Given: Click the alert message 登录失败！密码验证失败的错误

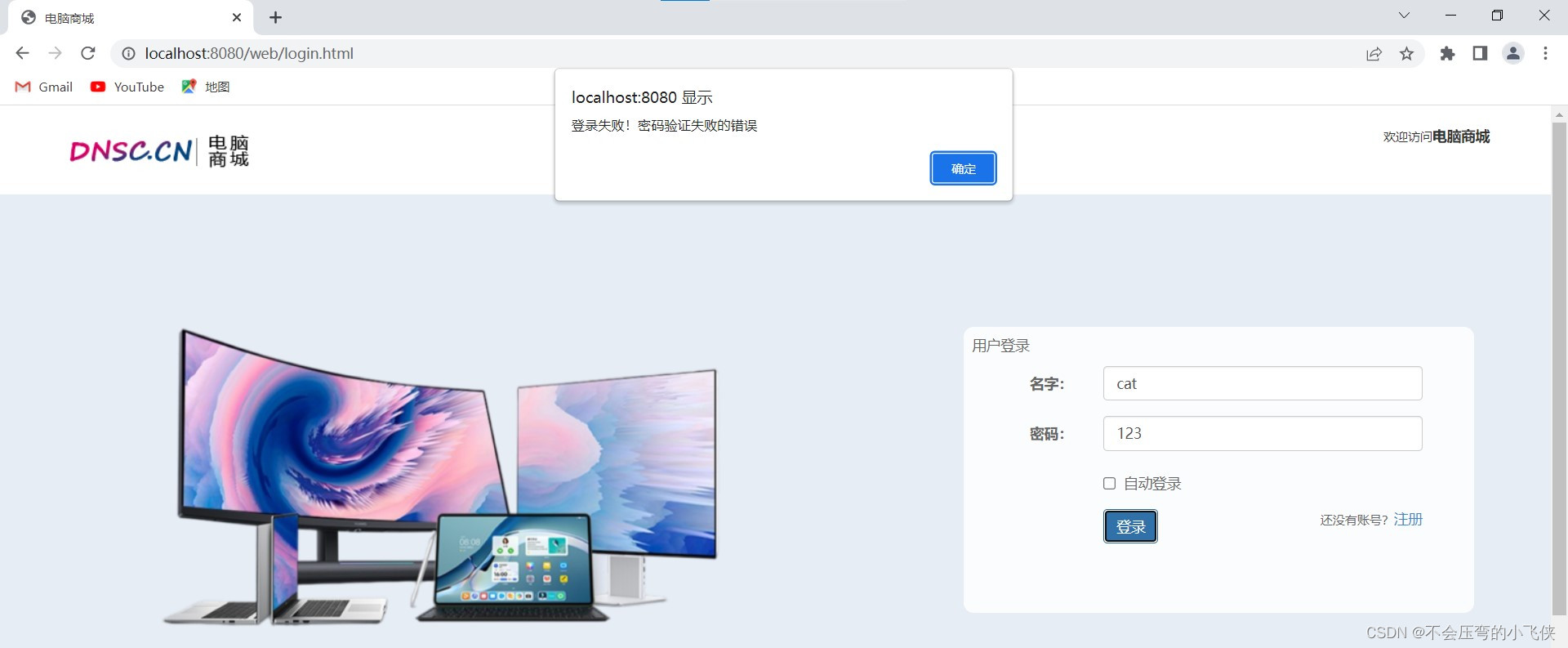Looking at the screenshot, I should tap(664, 126).
